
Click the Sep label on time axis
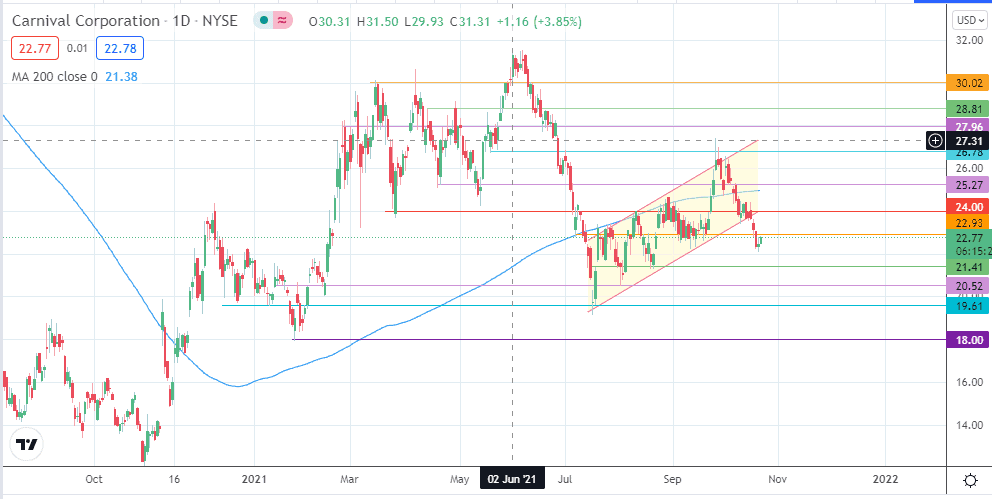[x=673, y=479]
